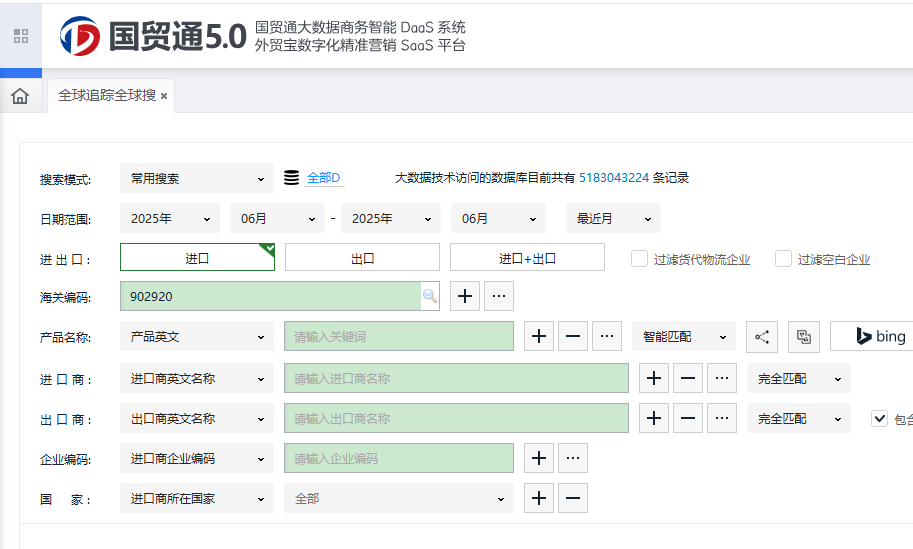Viewport: 913px width, 549px height.
Task: Click the magnifier icon in 海关编码 field
Action: pos(430,296)
